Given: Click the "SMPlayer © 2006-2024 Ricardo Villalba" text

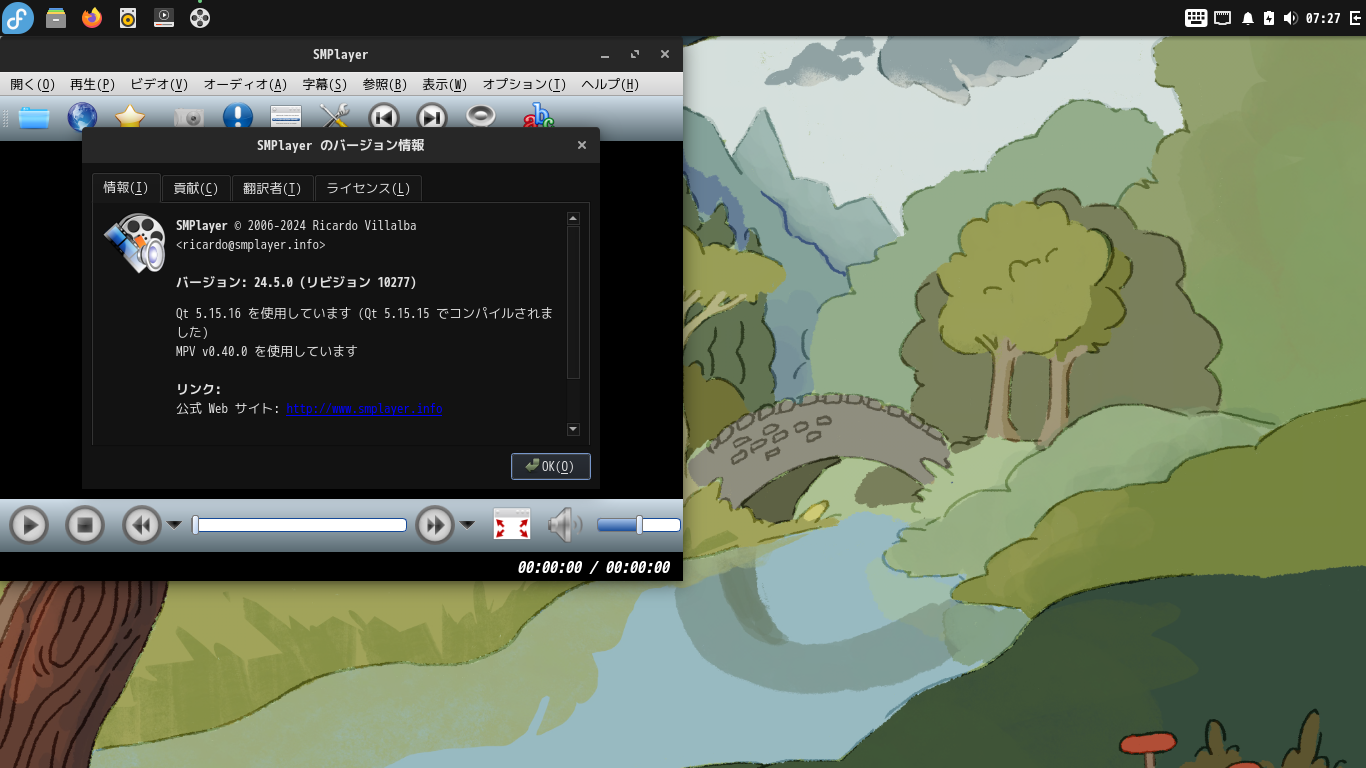Looking at the screenshot, I should [296, 226].
